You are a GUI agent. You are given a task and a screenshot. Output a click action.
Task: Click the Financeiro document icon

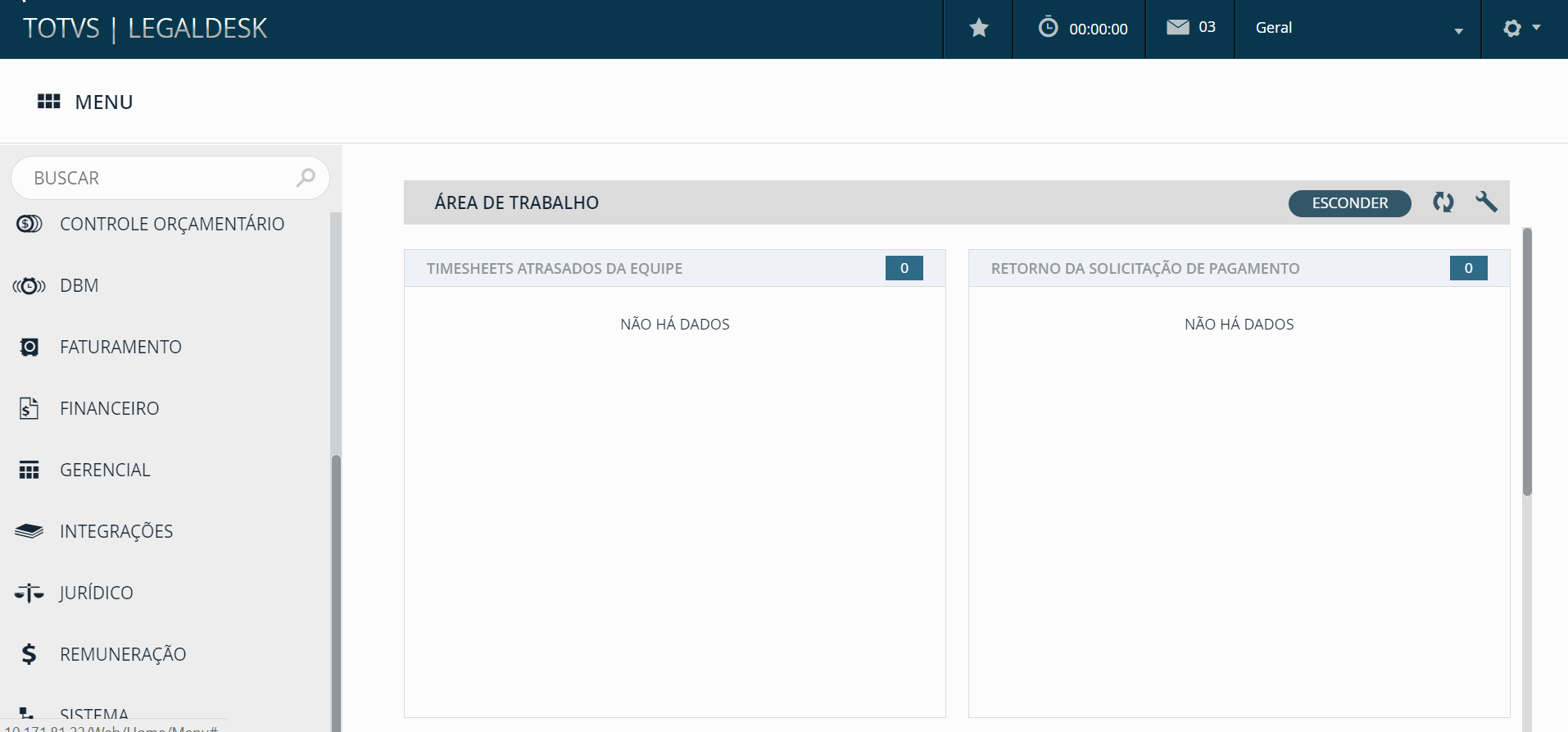[29, 408]
